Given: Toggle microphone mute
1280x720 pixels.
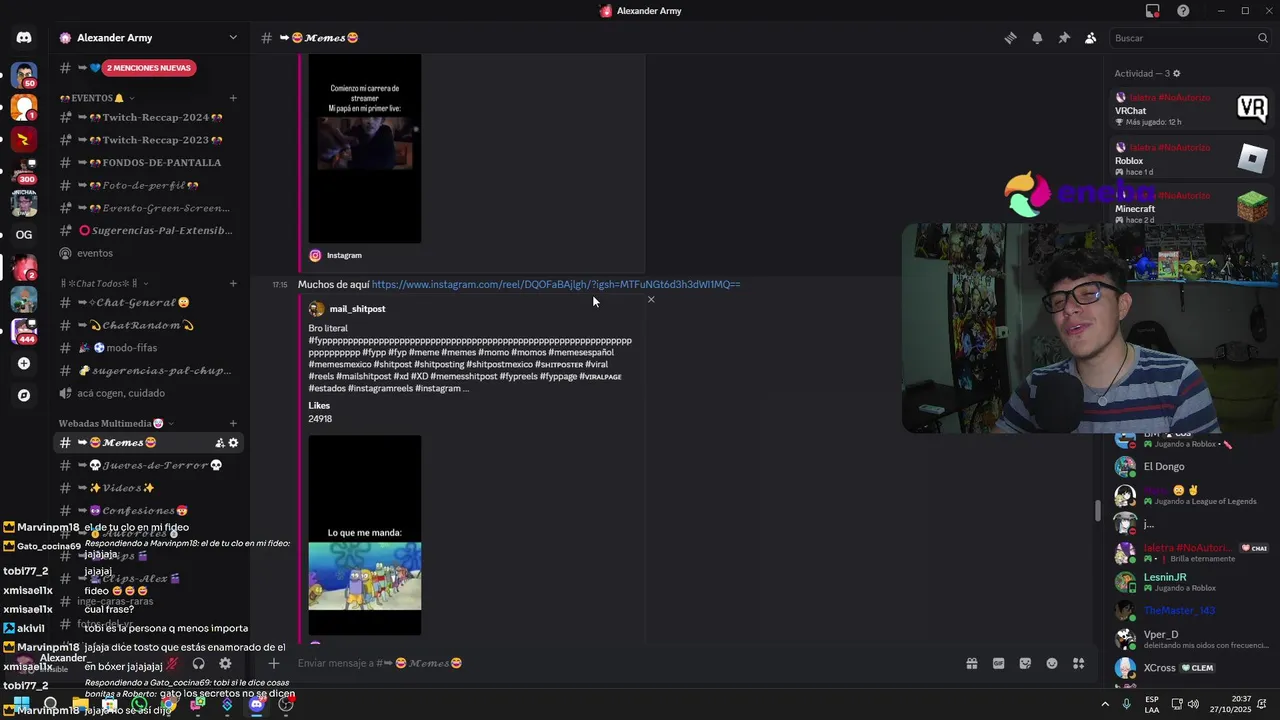Looking at the screenshot, I should pyautogui.click(x=172, y=663).
